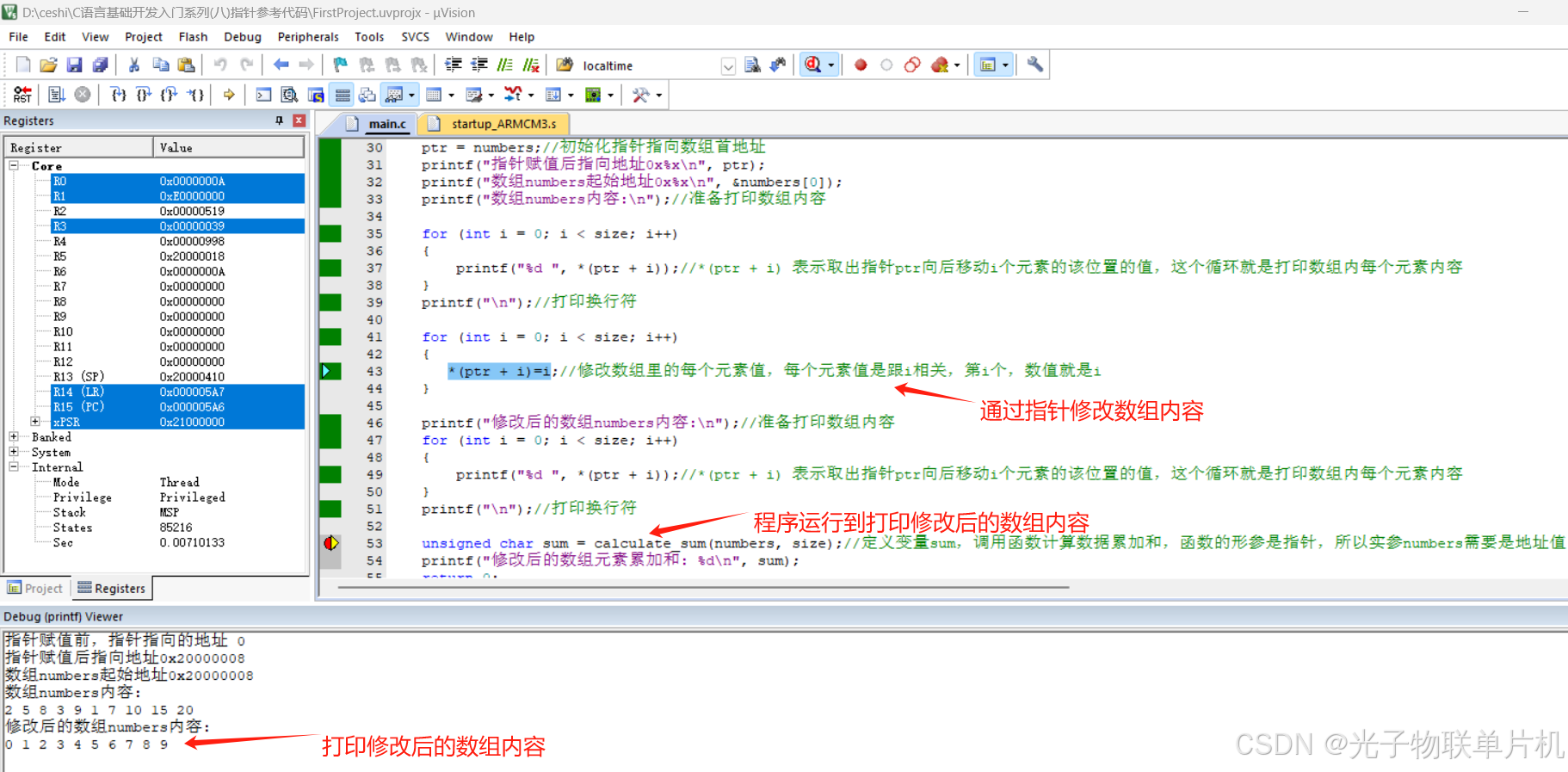Viewport: 1568px width, 772px height.
Task: Uncomment the selection with red-x slashes icon
Action: click(531, 65)
